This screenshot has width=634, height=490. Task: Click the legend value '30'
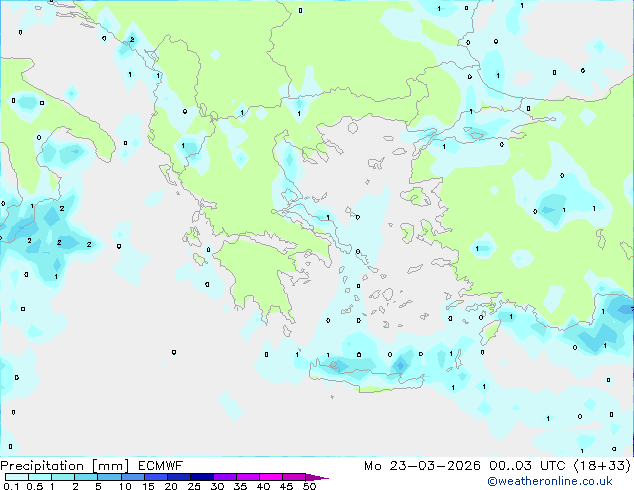(217, 486)
